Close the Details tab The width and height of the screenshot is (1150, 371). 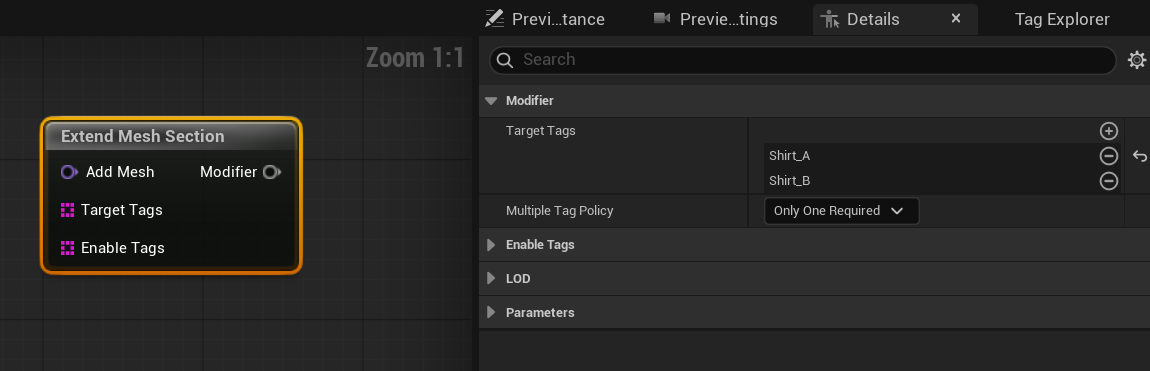click(956, 18)
